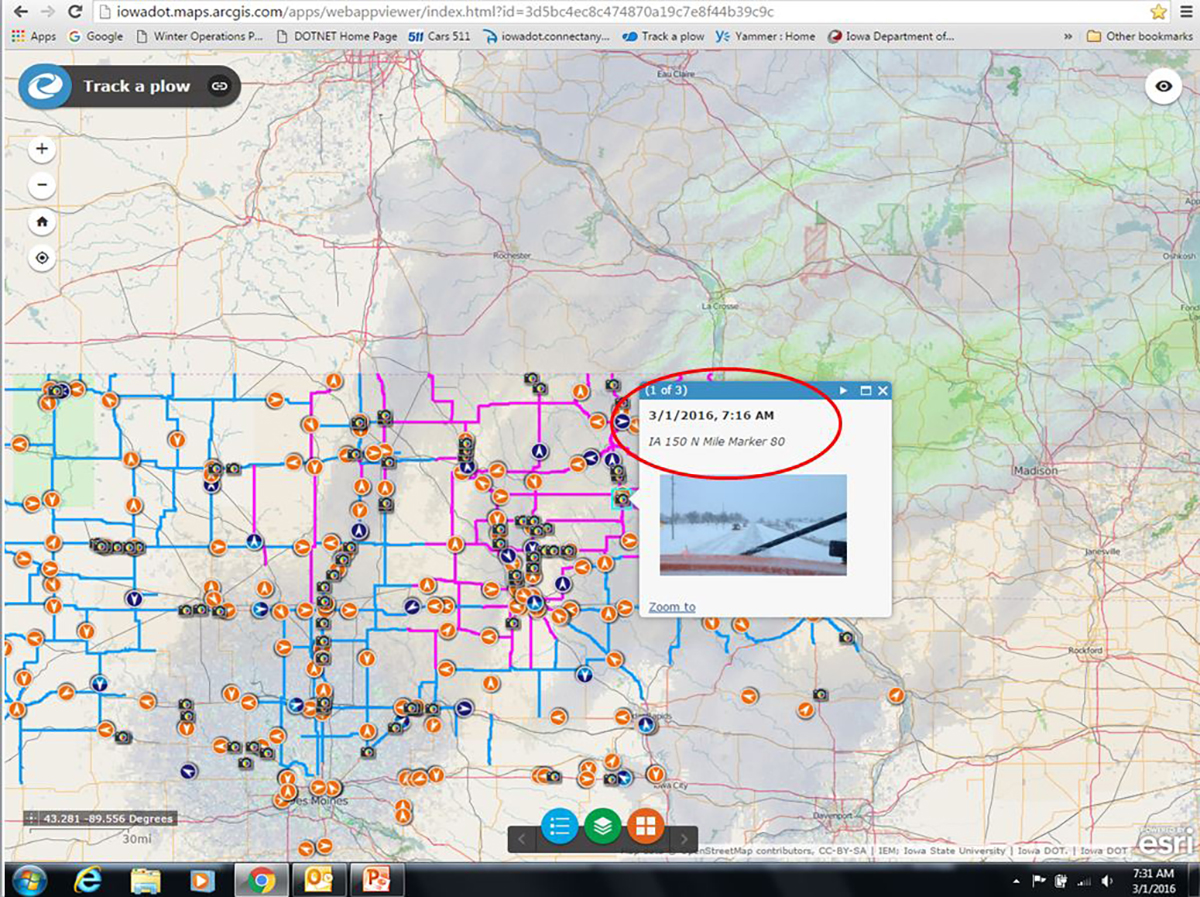Reload the page with the refresh button
The width and height of the screenshot is (1200, 897).
[75, 12]
